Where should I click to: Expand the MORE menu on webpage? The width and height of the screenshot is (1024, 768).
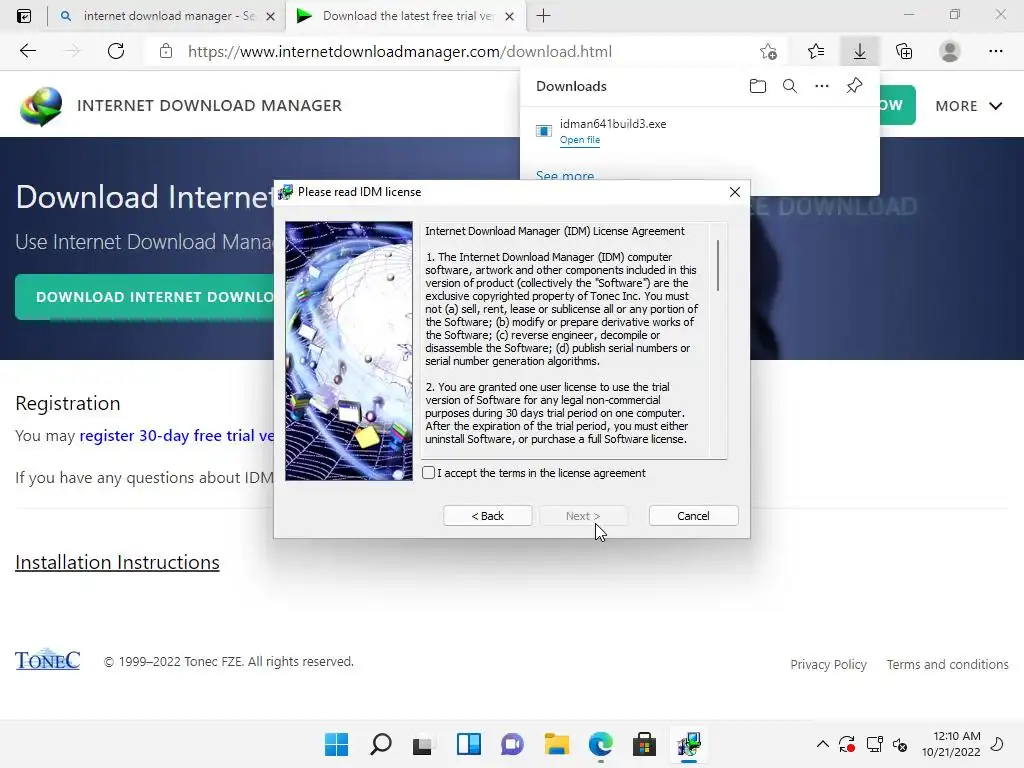pos(968,106)
